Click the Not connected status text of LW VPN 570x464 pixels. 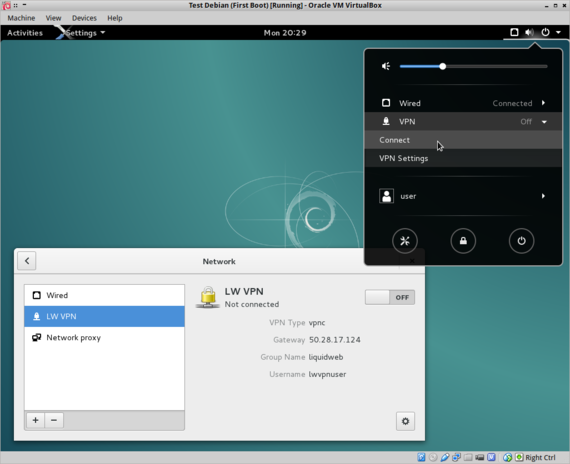coord(252,304)
